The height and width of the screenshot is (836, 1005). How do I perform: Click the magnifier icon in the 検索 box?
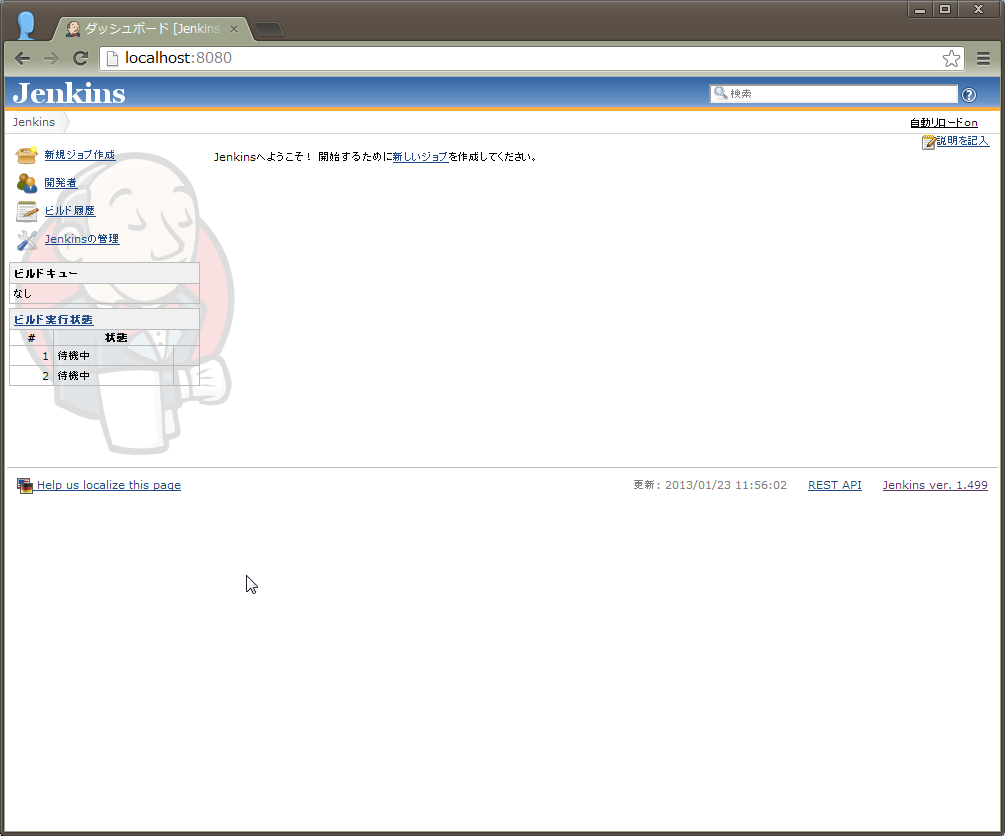(721, 93)
